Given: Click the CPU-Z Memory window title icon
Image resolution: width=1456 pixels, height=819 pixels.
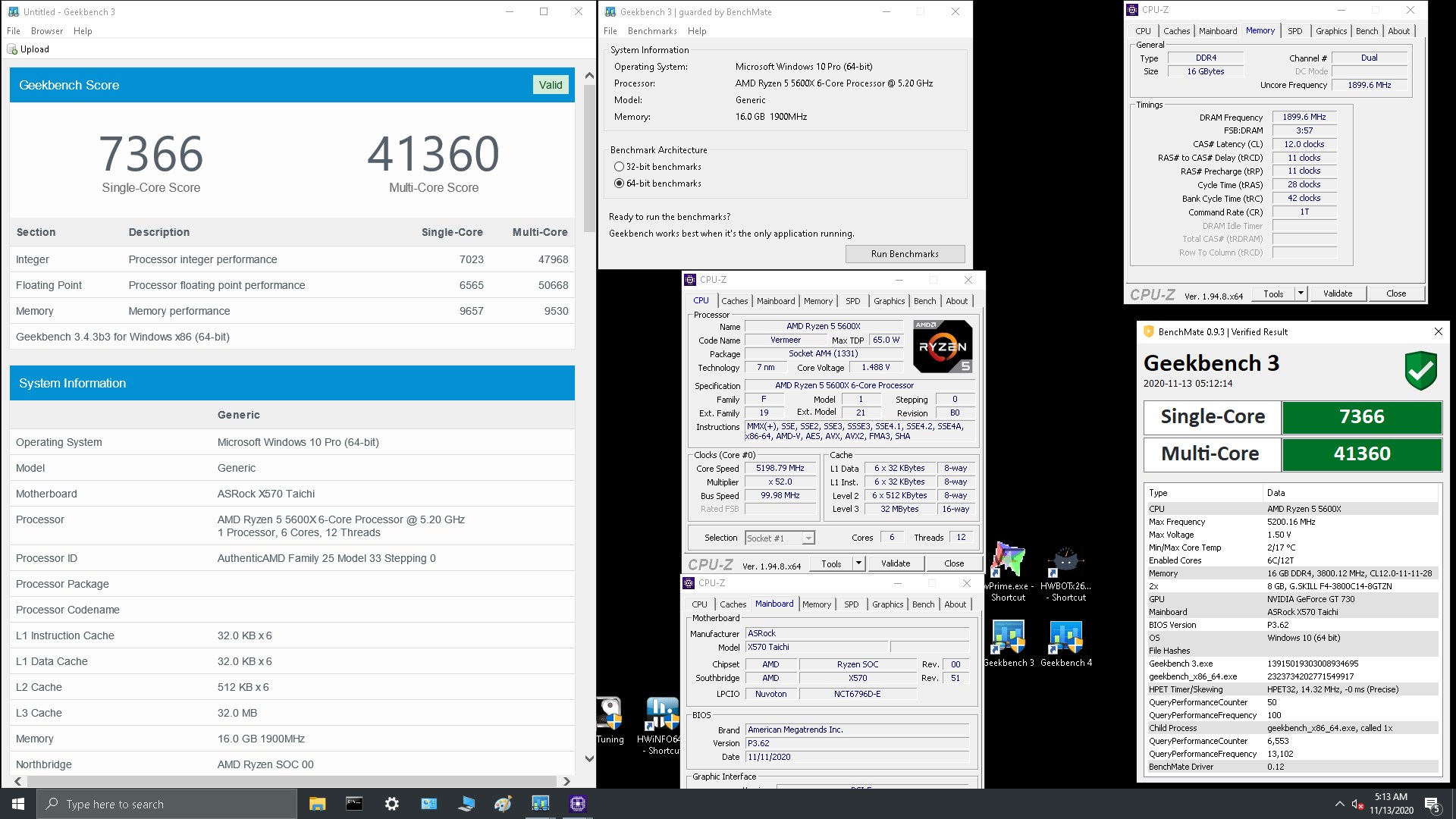Looking at the screenshot, I should point(1132,10).
